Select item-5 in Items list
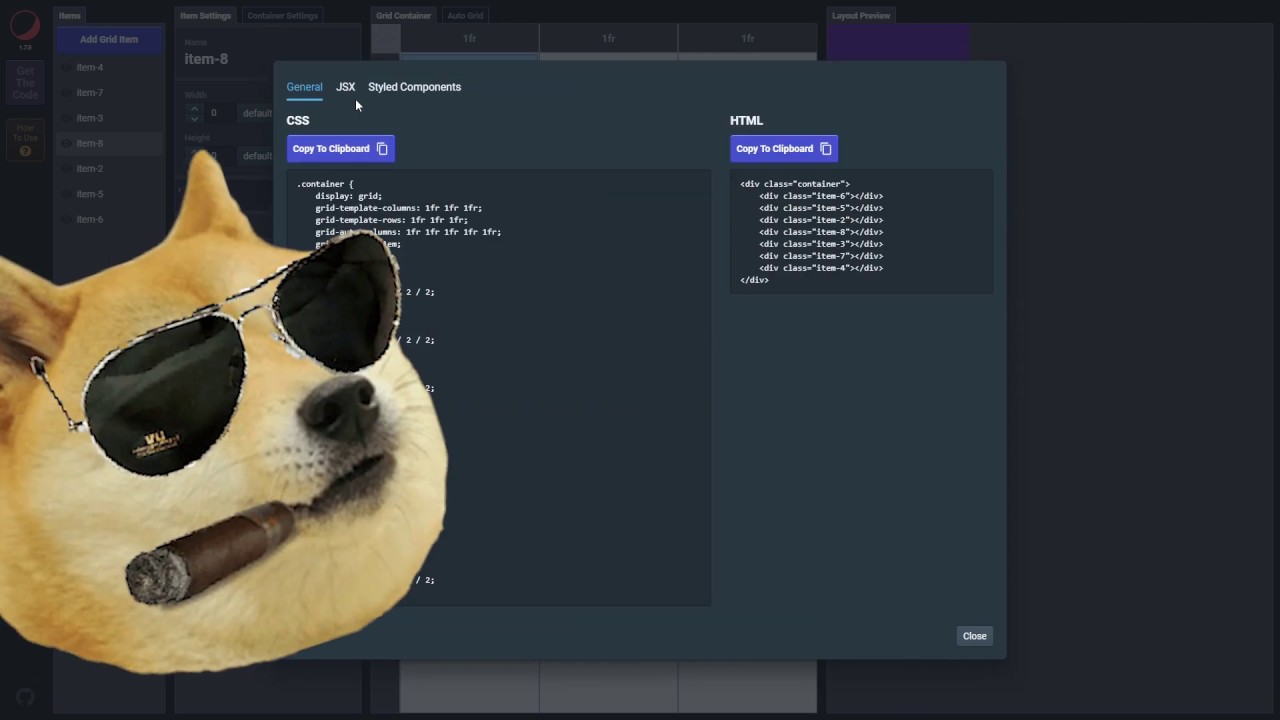The width and height of the screenshot is (1280, 720). (x=109, y=194)
